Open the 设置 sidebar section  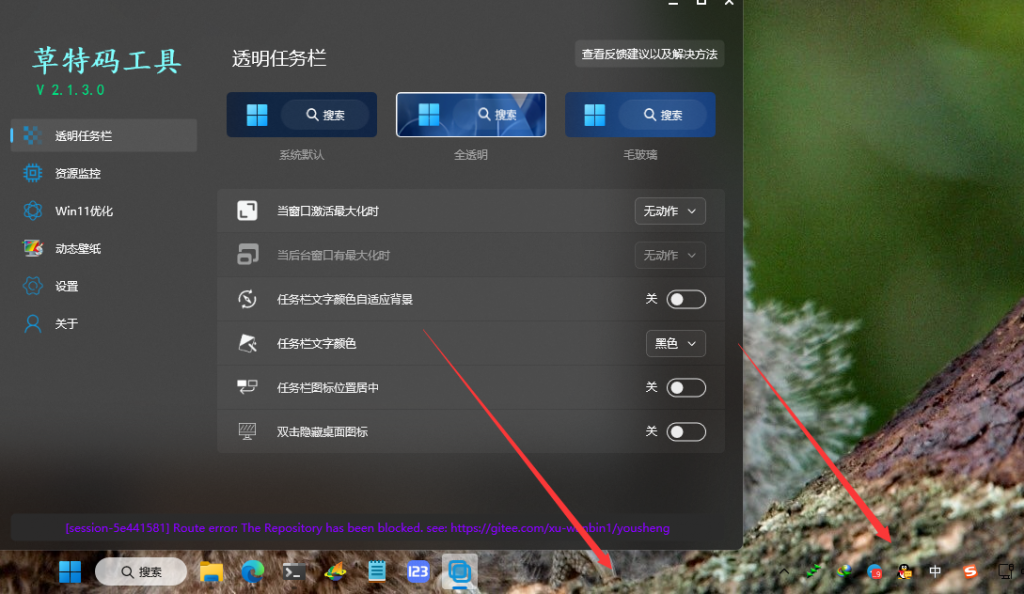[x=104, y=286]
